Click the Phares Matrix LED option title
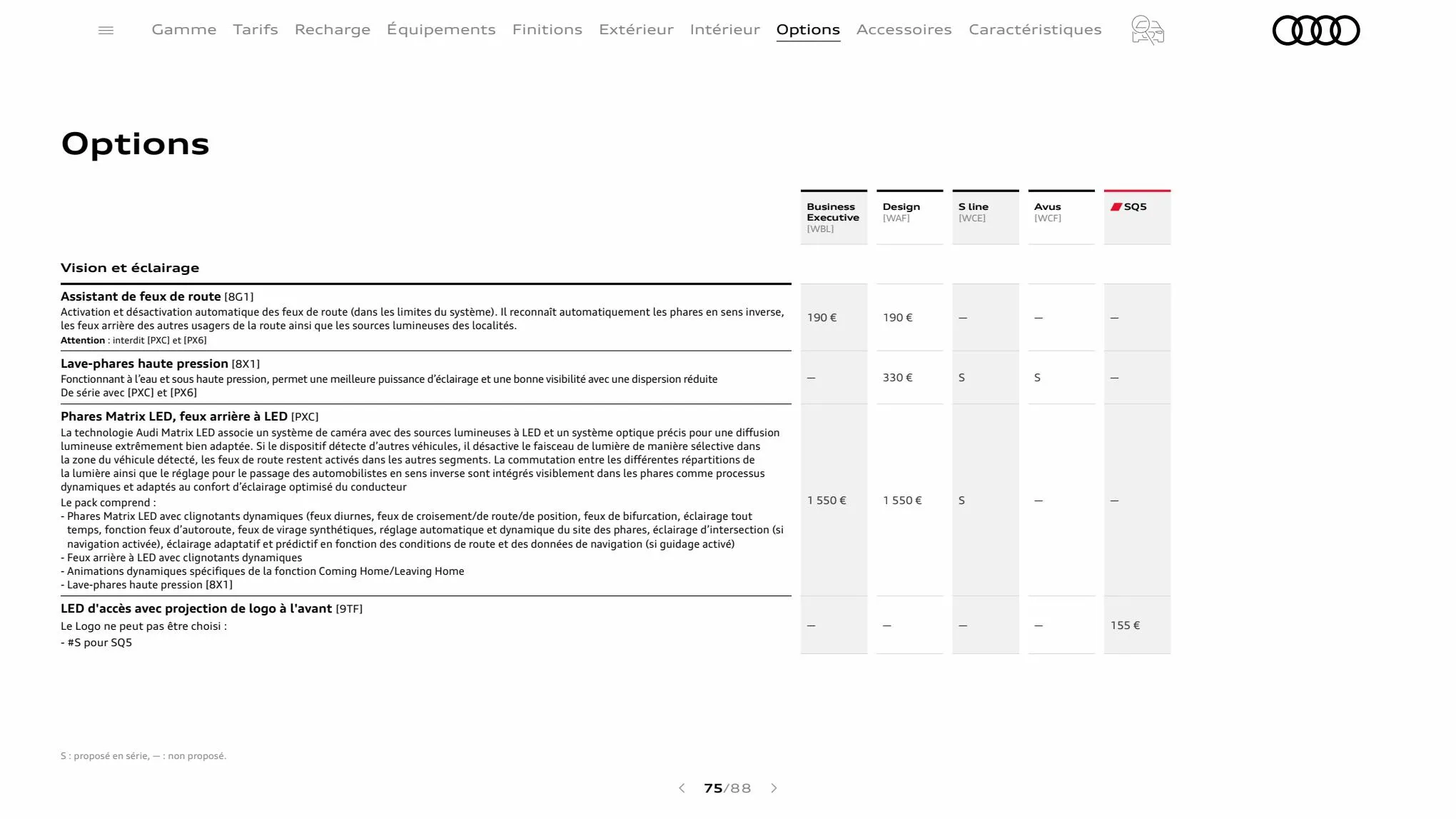The image size is (1456, 819). tap(174, 416)
